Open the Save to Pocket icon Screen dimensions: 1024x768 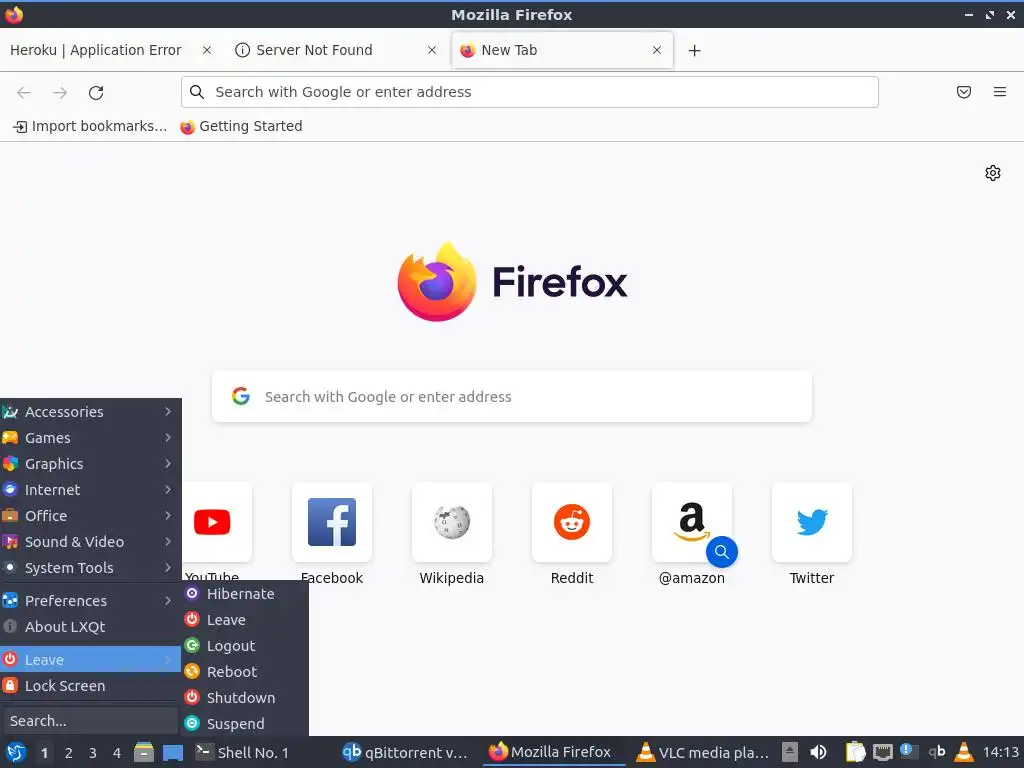point(964,92)
